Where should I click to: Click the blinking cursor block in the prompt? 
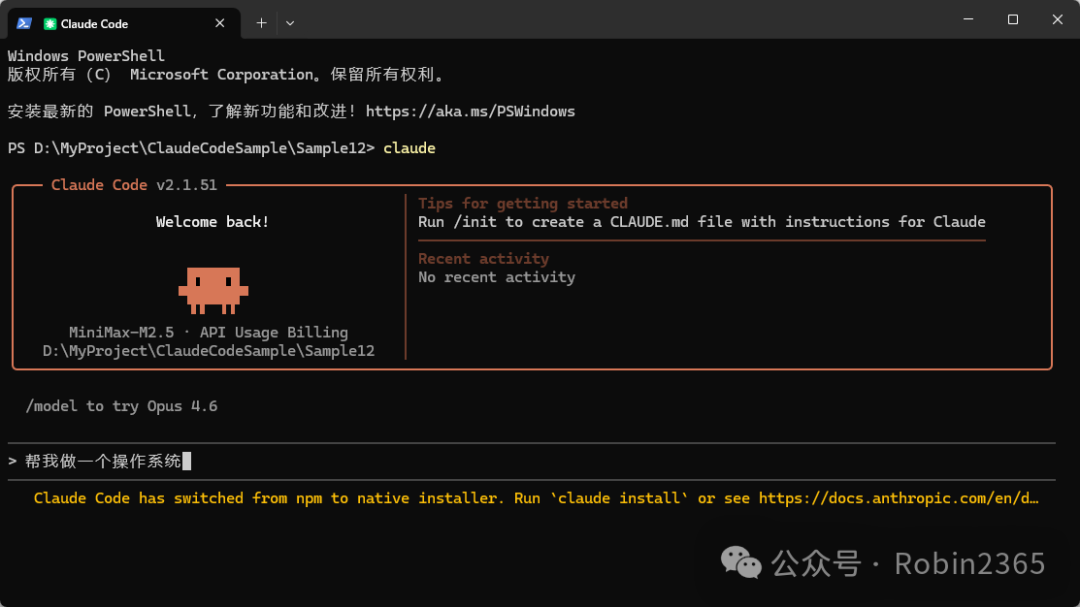pos(187,461)
